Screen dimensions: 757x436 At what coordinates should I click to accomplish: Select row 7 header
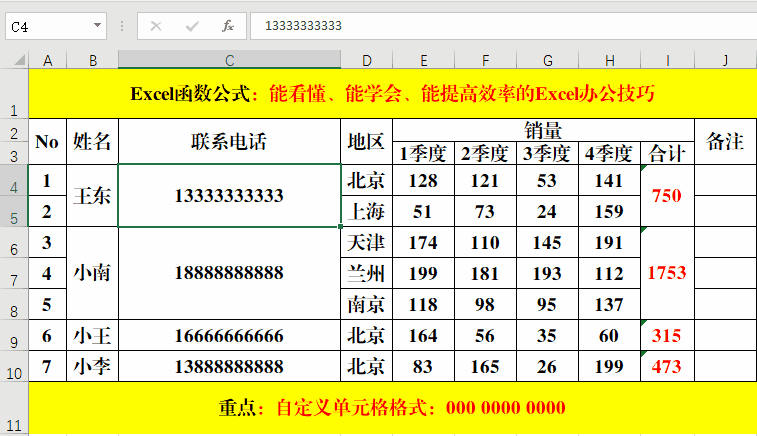tap(14, 273)
